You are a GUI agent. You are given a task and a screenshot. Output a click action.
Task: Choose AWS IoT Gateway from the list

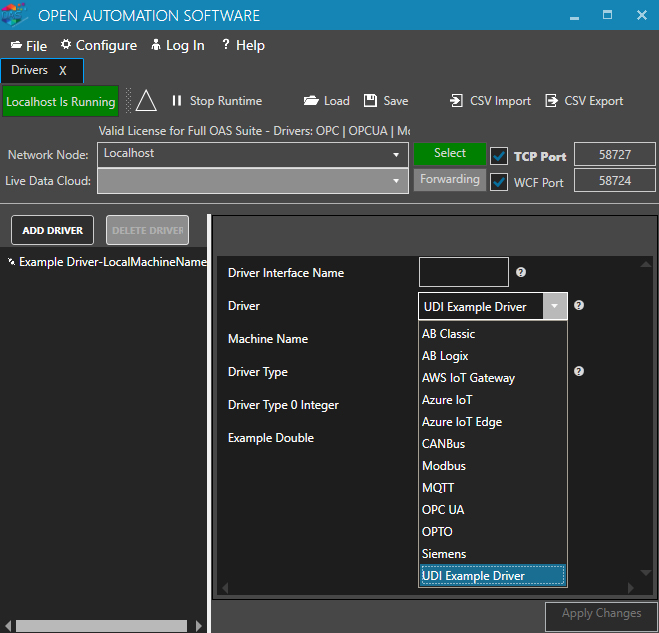pos(493,378)
